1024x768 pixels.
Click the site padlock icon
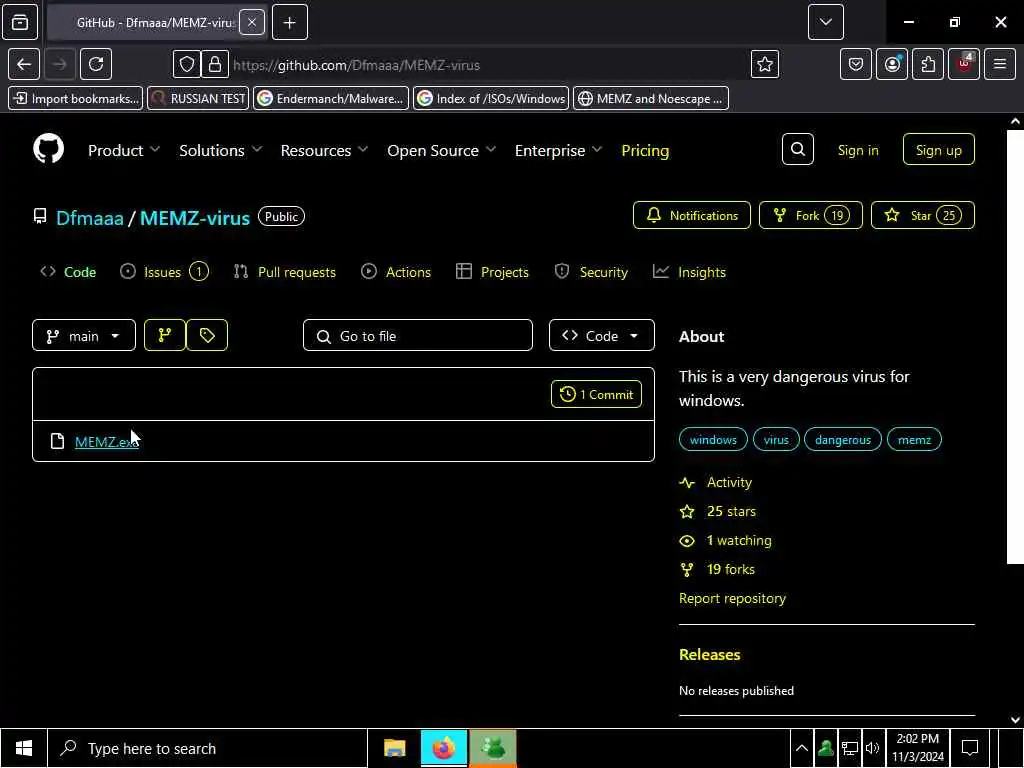click(x=215, y=64)
